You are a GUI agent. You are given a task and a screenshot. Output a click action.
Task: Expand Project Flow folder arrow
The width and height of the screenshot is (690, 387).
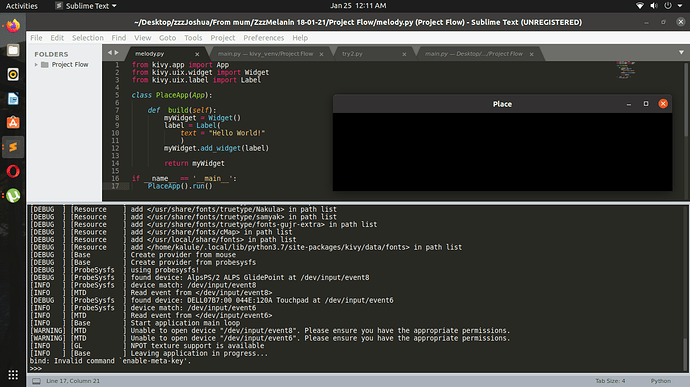(36, 65)
